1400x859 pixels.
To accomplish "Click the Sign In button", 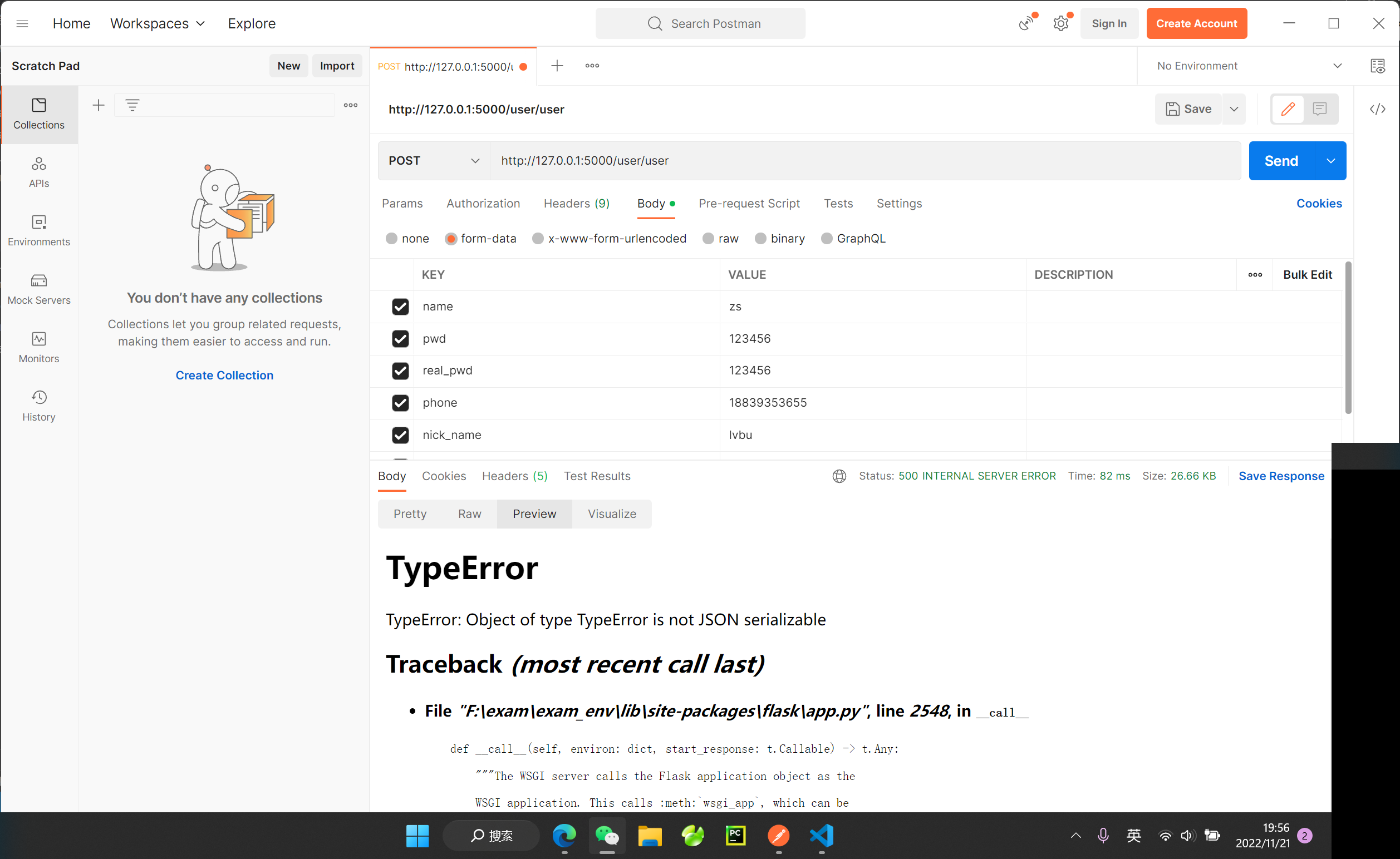I will pos(1109,23).
